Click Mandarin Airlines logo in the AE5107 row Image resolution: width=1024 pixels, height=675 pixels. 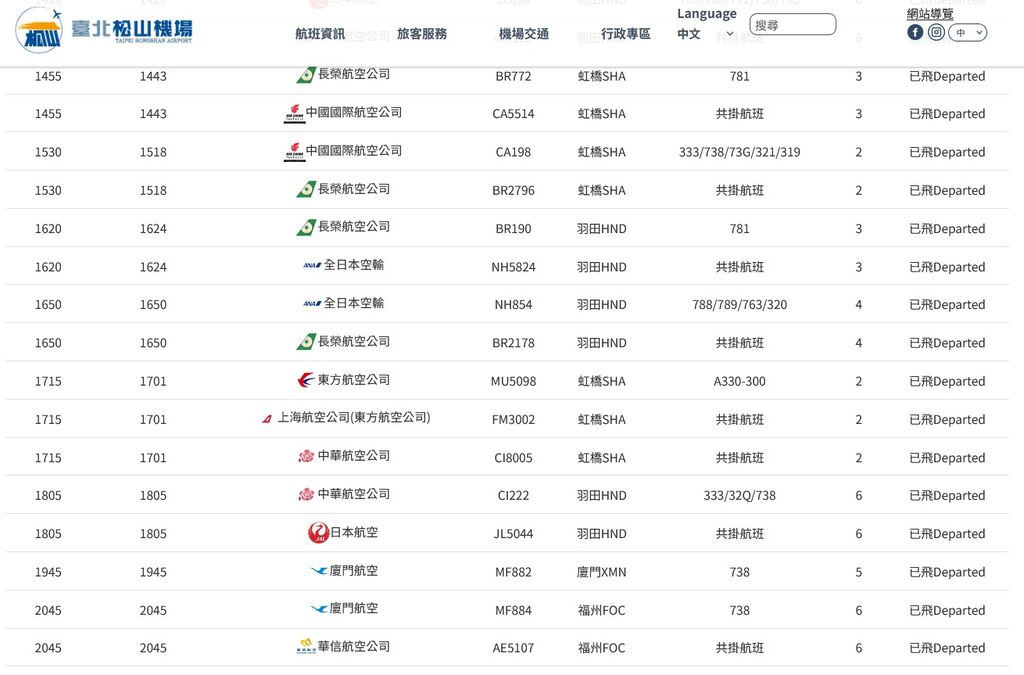[x=306, y=647]
